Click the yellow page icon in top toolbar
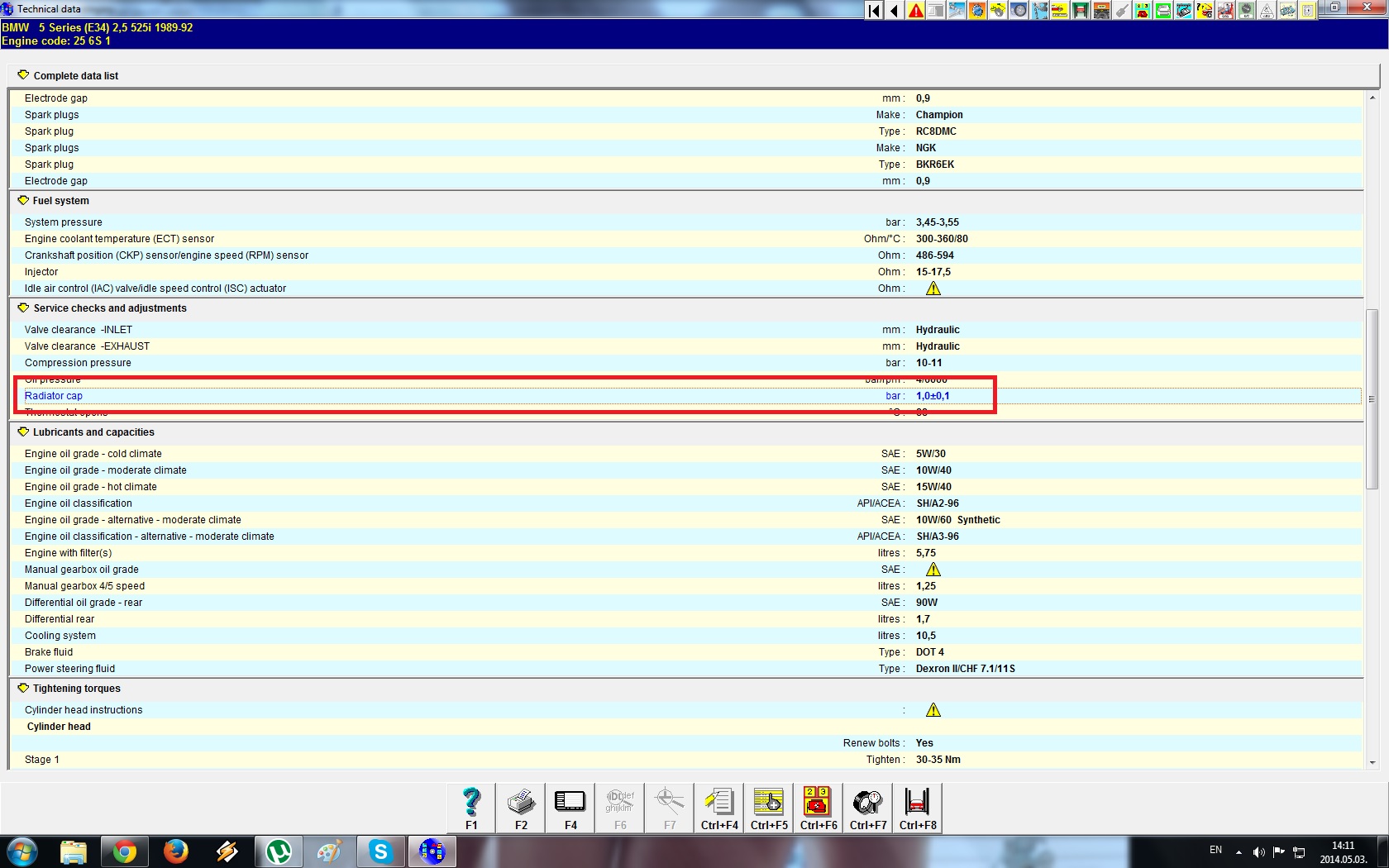 coord(1308,10)
